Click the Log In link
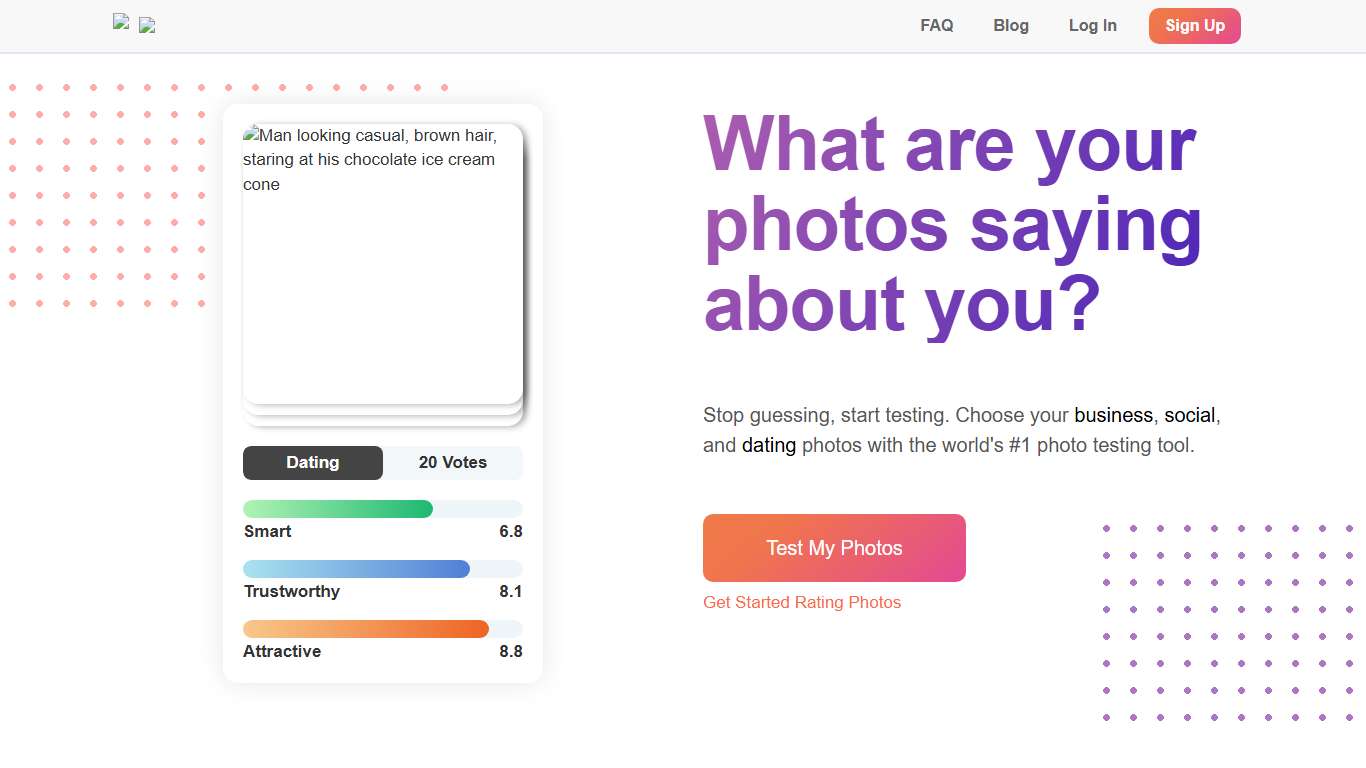The width and height of the screenshot is (1366, 768). pyautogui.click(x=1092, y=25)
